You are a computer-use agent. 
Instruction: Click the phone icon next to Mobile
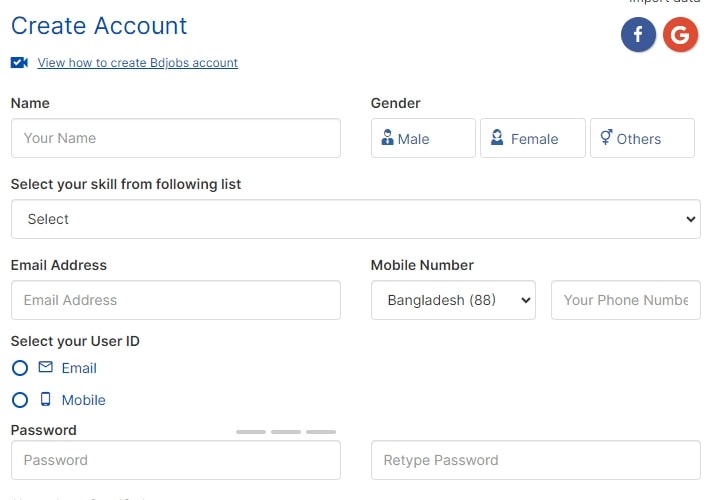tap(45, 399)
